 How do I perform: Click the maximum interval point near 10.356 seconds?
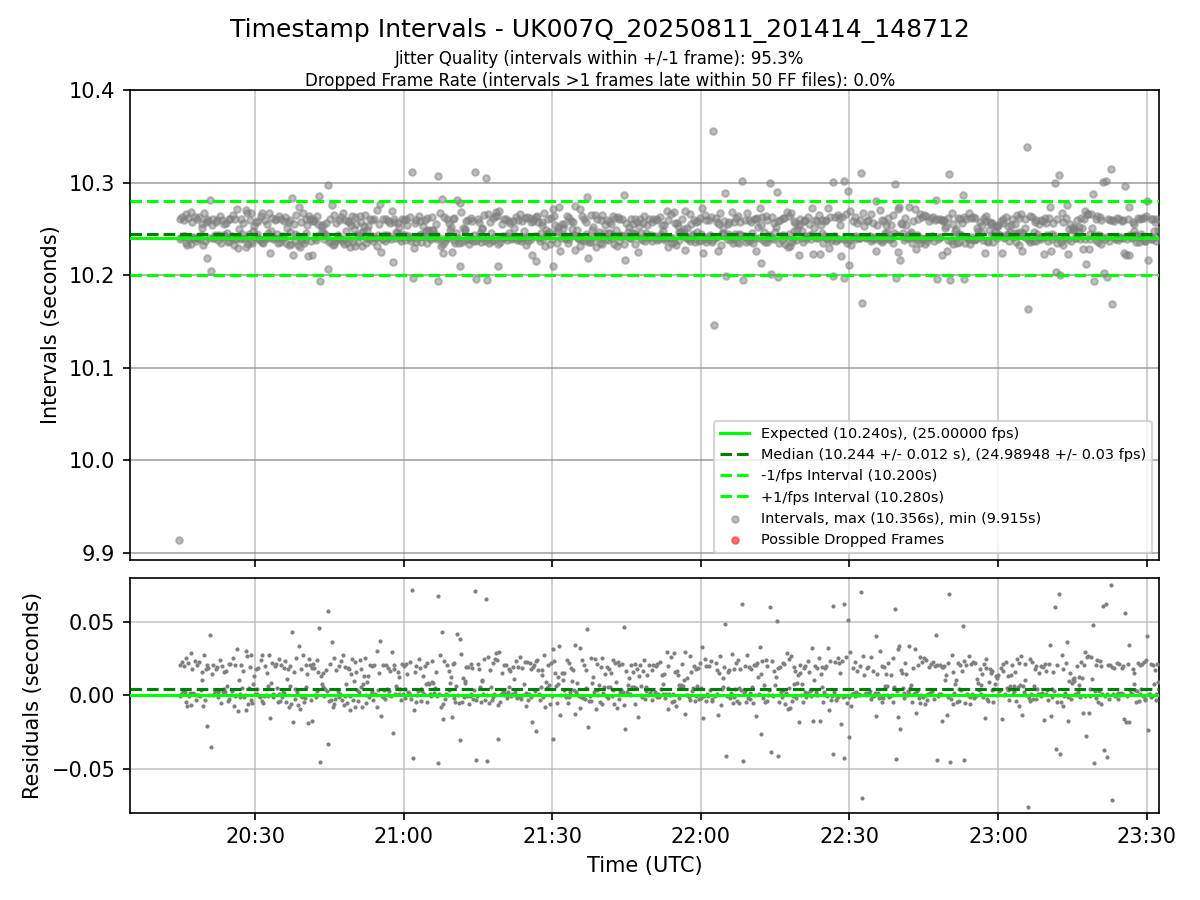point(713,131)
